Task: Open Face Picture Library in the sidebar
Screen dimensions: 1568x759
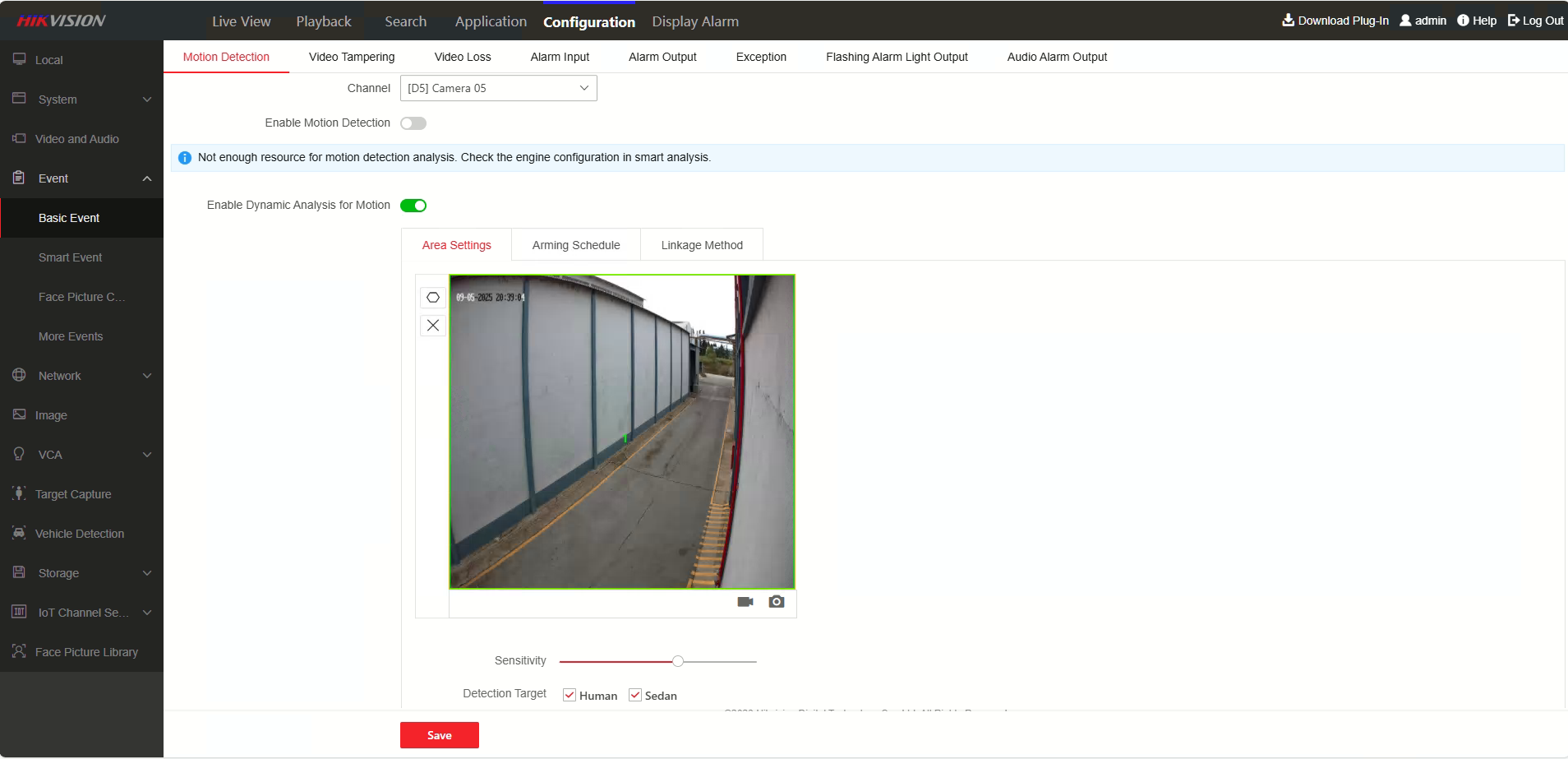Action: [x=86, y=652]
